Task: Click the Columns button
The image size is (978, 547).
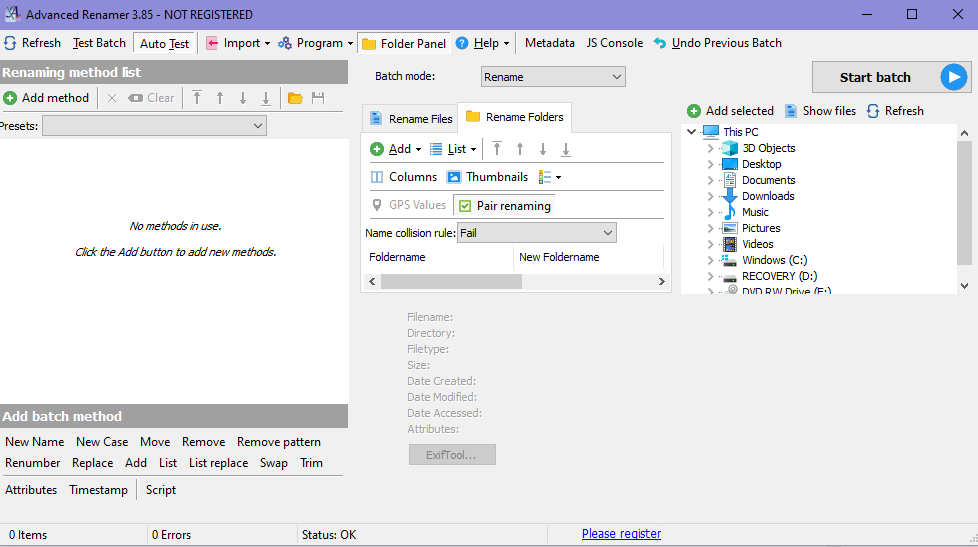Action: click(404, 177)
